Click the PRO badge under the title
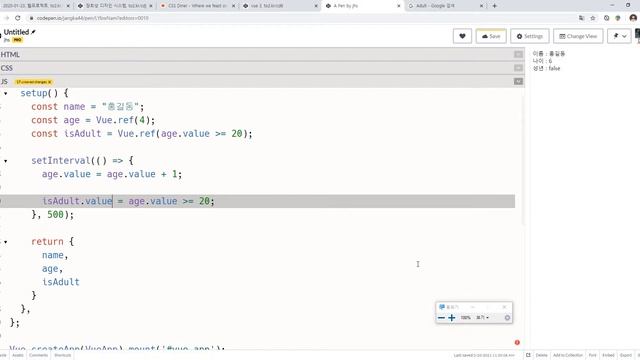 click(x=17, y=40)
